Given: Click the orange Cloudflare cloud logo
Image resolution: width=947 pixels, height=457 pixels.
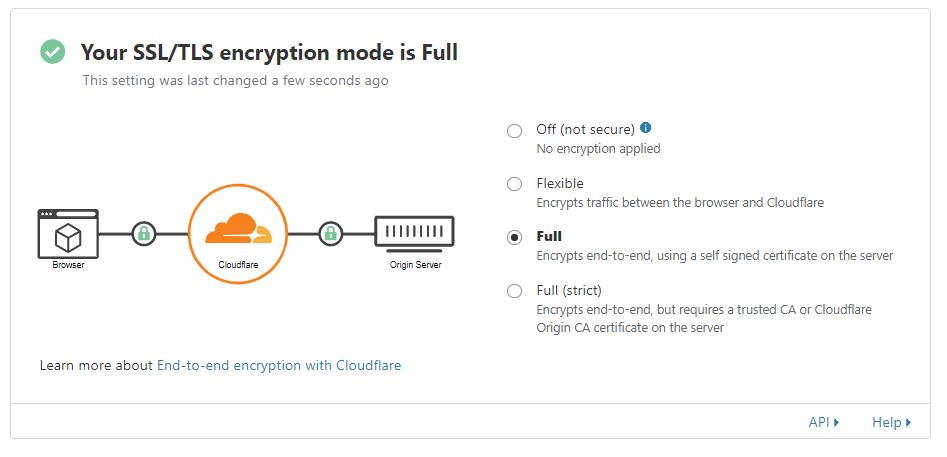Looking at the screenshot, I should pos(238,229).
